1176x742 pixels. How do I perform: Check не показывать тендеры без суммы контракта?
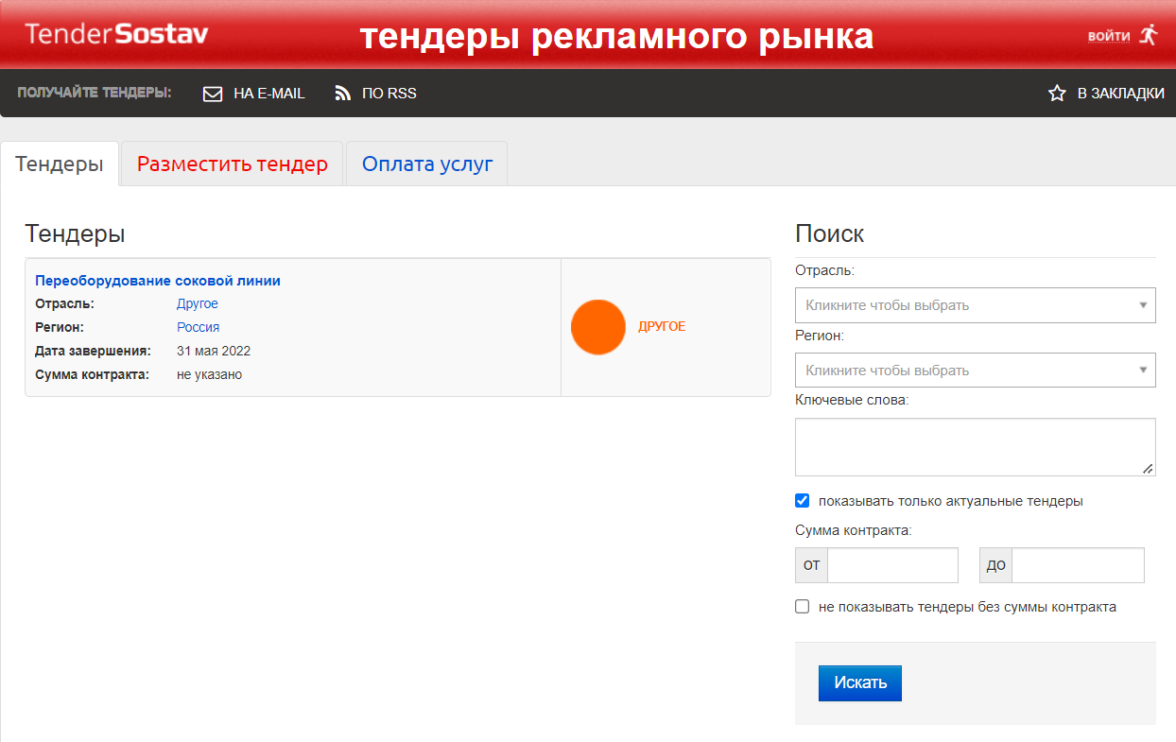[802, 606]
